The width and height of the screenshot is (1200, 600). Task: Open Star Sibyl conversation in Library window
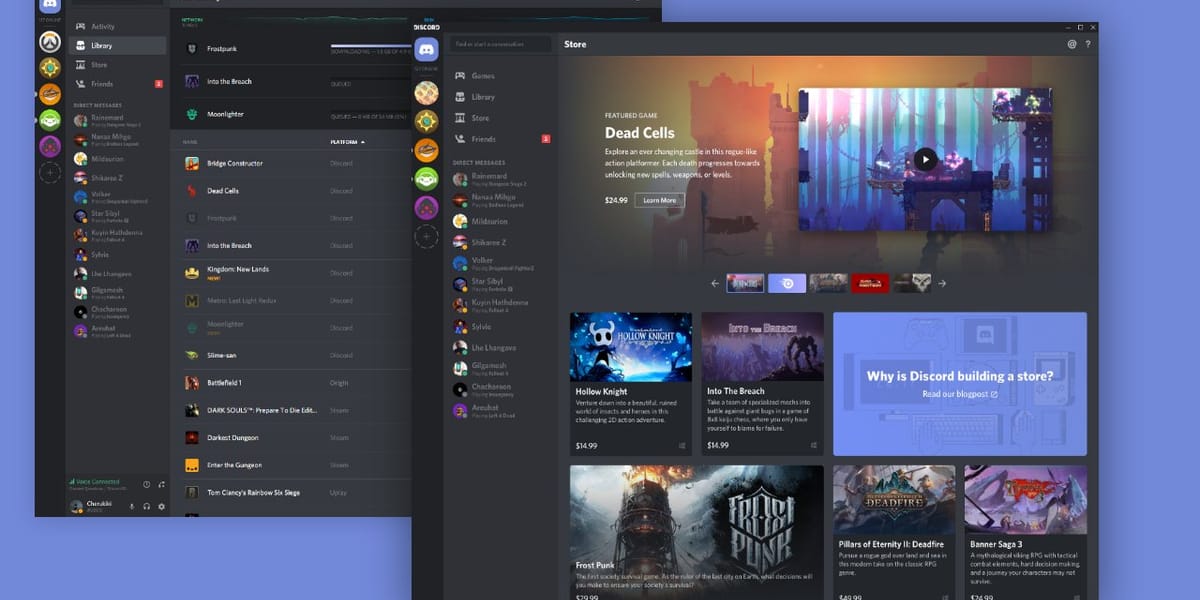(118, 215)
